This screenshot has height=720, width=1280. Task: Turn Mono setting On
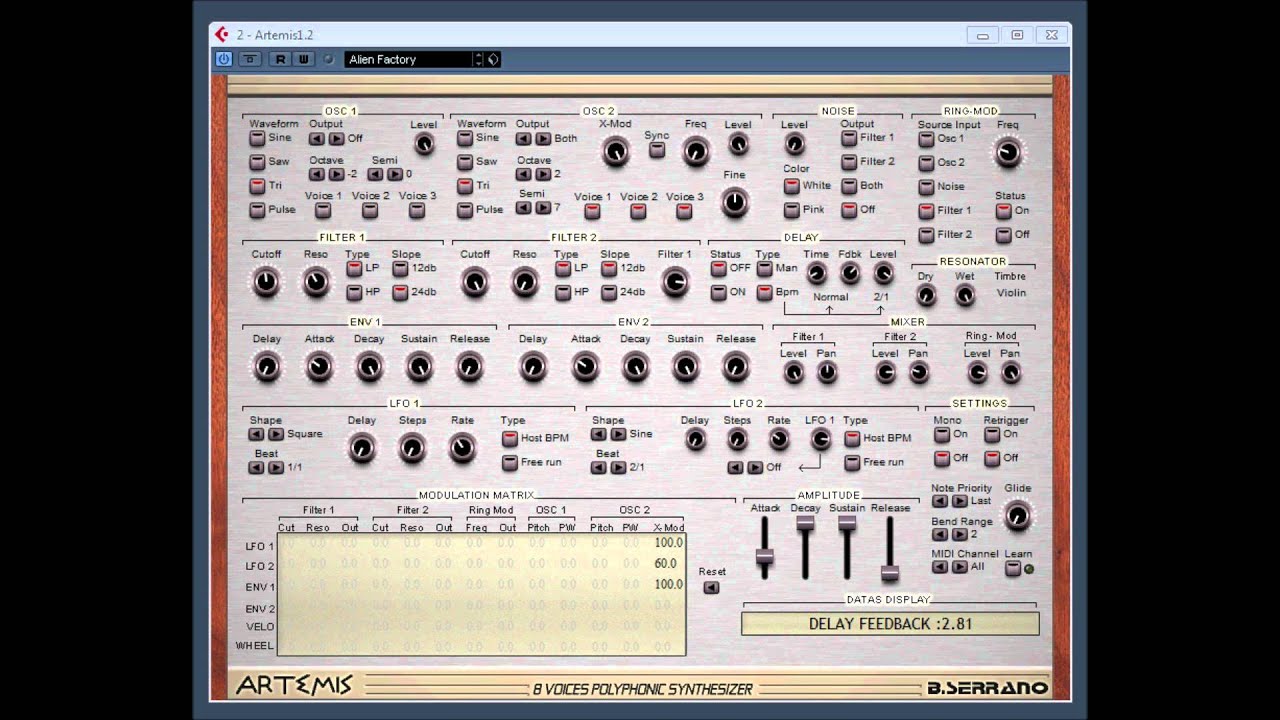point(942,435)
